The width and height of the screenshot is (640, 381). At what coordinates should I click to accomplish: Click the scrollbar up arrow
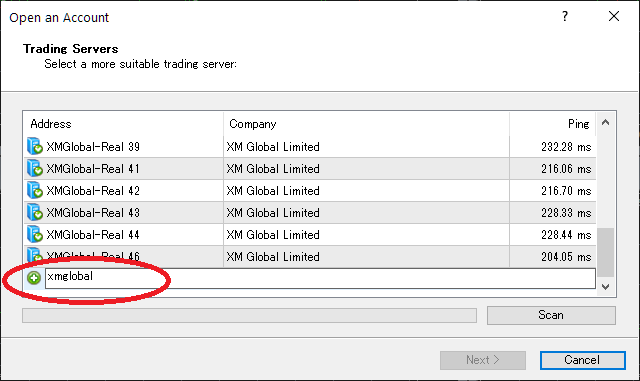point(606,123)
